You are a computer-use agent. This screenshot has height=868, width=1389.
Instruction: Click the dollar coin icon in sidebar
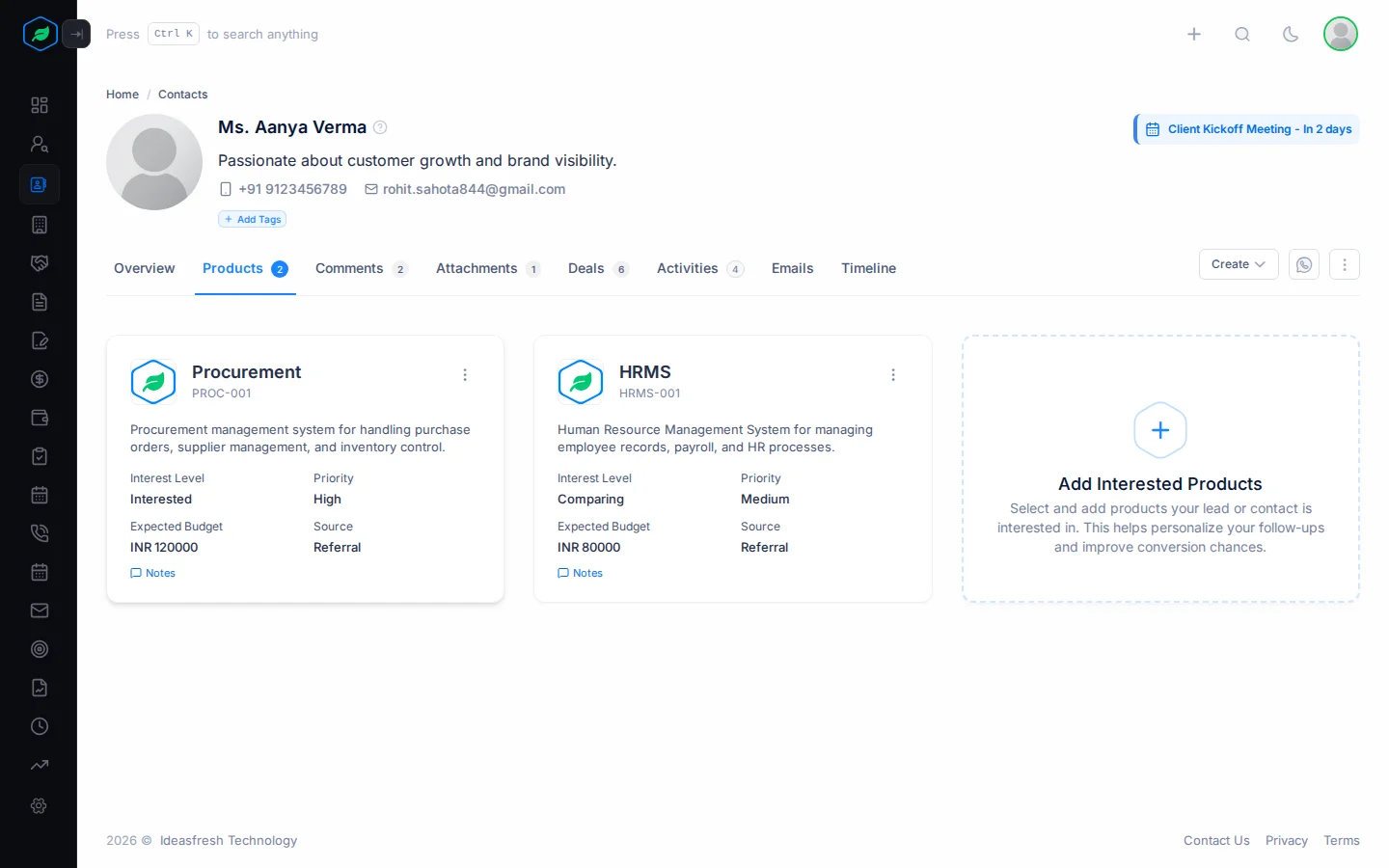pyautogui.click(x=40, y=379)
